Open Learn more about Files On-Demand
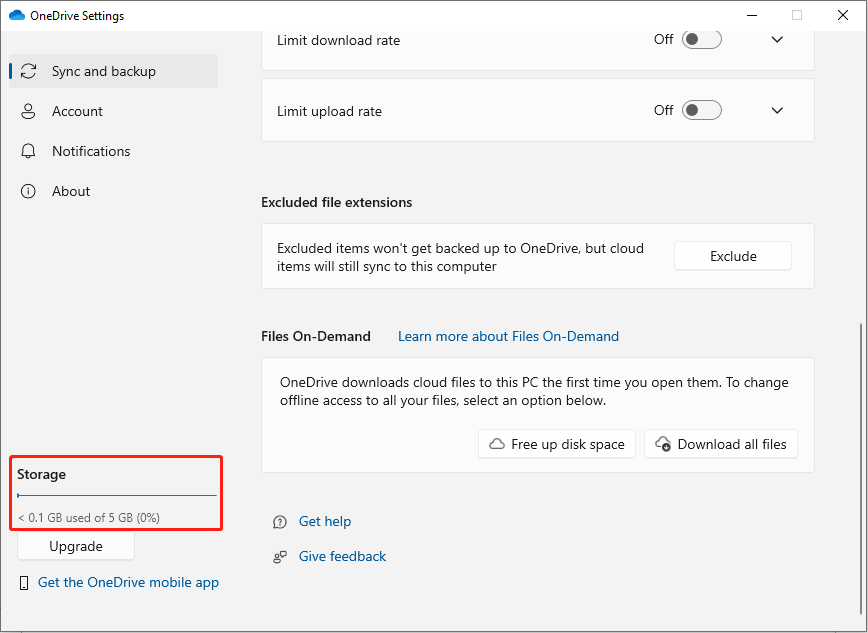Screen dimensions: 868x633 [x=508, y=336]
